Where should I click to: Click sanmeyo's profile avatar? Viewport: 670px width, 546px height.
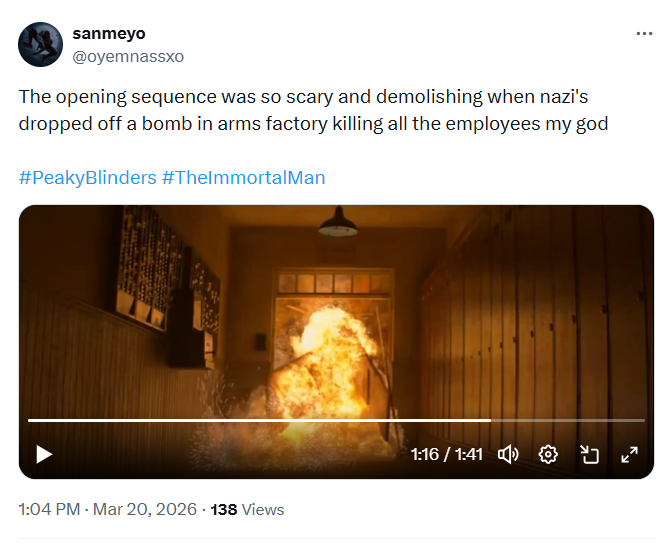coord(41,45)
